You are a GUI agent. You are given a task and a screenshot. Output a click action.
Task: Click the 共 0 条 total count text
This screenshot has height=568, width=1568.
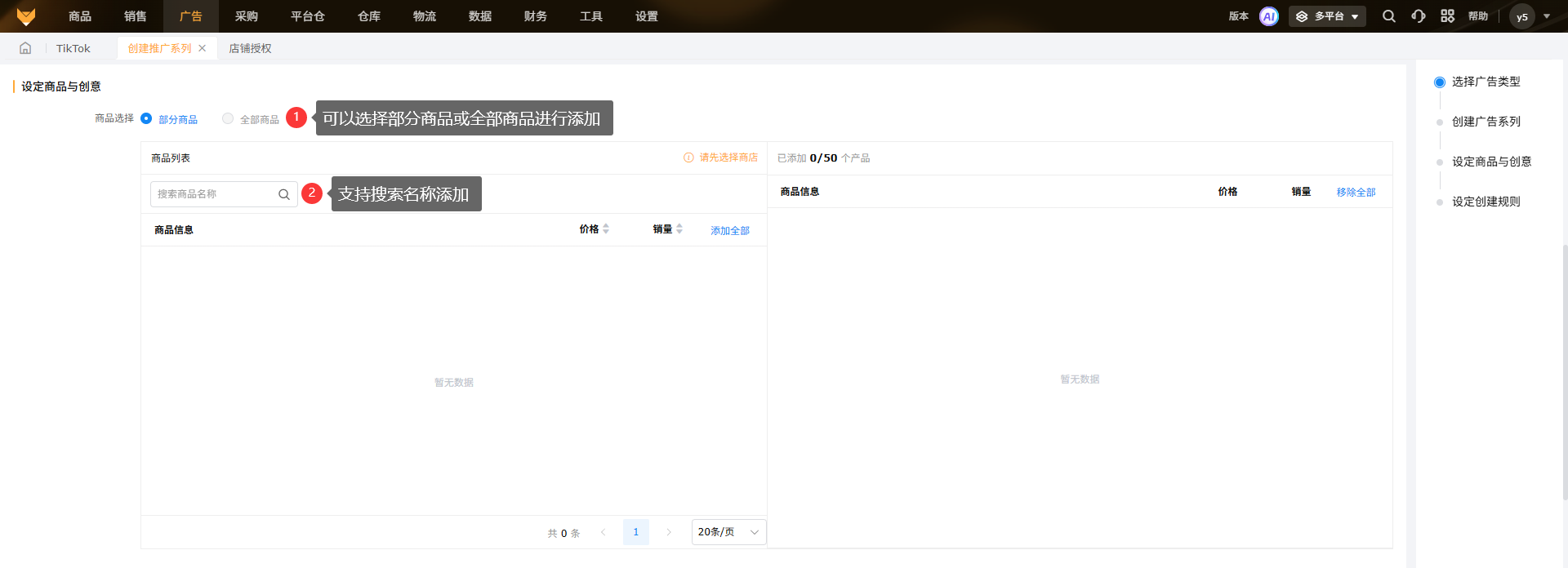coord(563,533)
